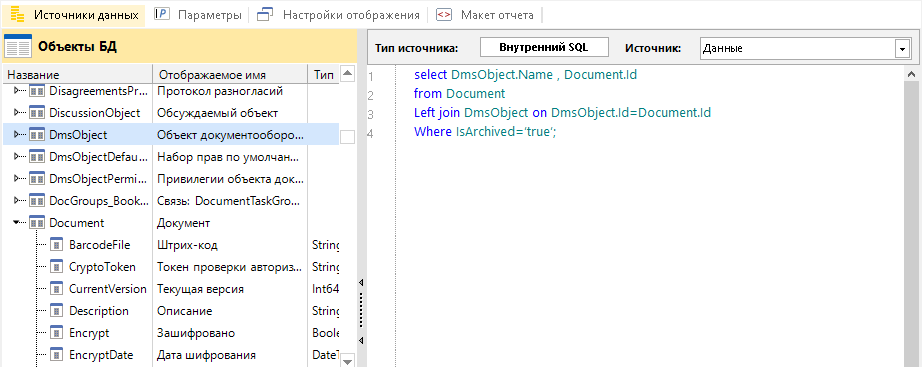The height and width of the screenshot is (370, 922).
Task: Open the Источники данных tab
Action: click(x=74, y=15)
